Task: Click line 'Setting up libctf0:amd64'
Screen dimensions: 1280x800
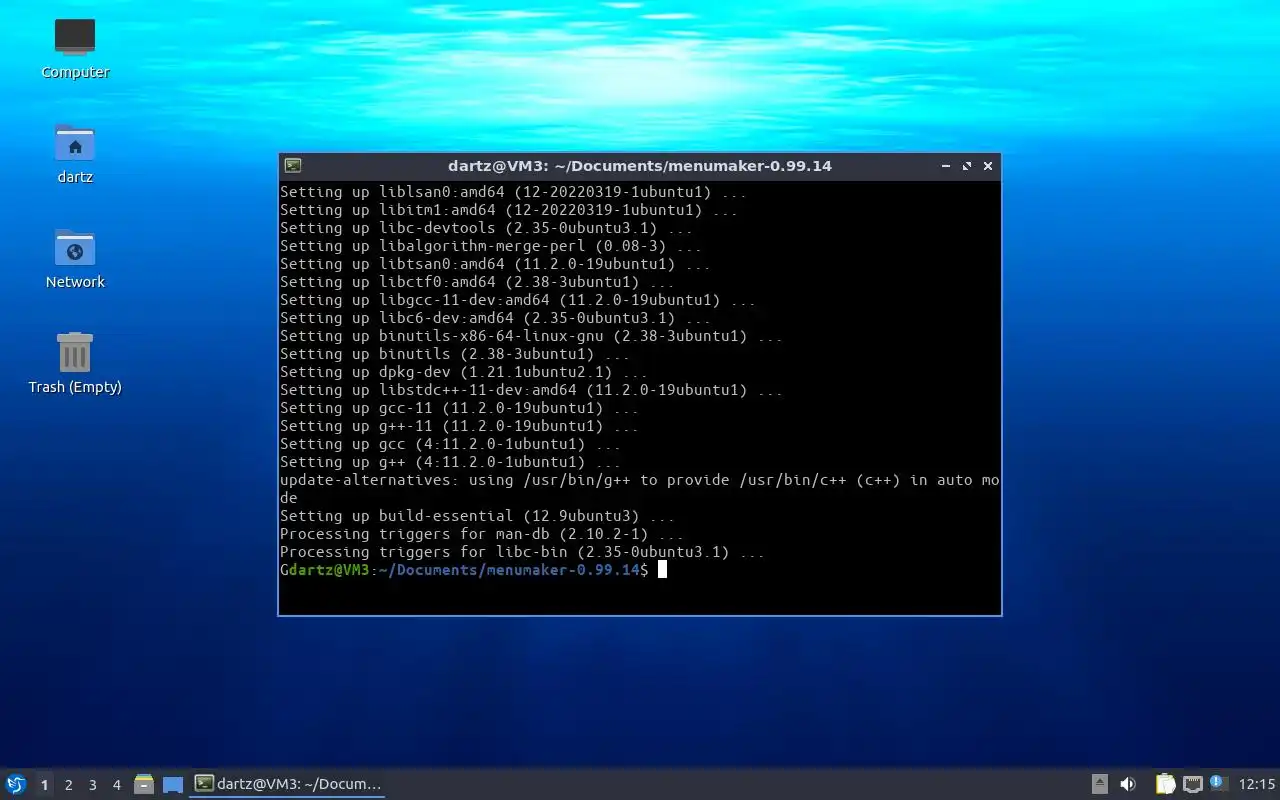Action: click(477, 282)
